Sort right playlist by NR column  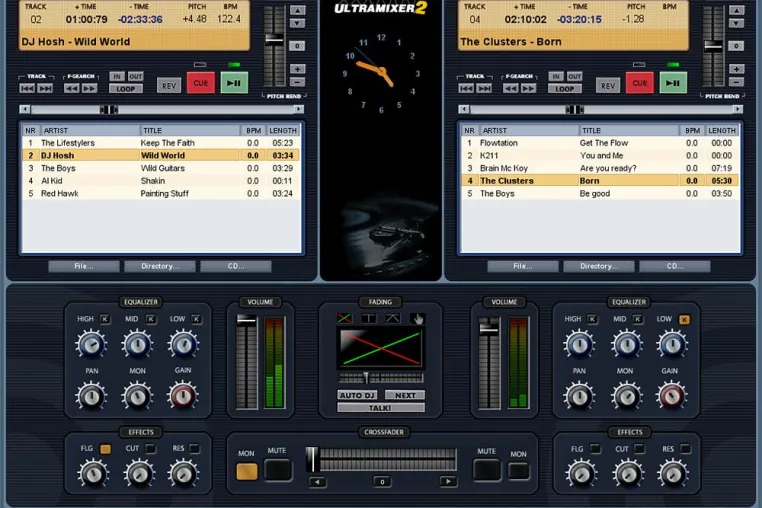(469, 130)
